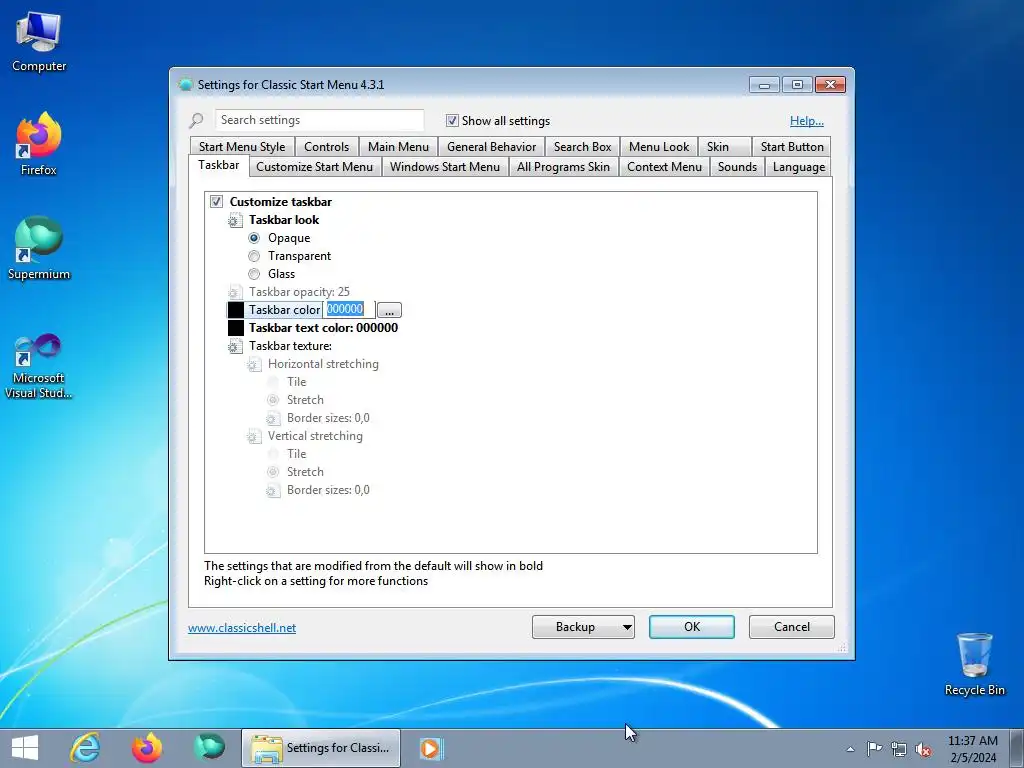Open the Windows Start button
Screen dimensions: 1024x768
tap(25, 748)
